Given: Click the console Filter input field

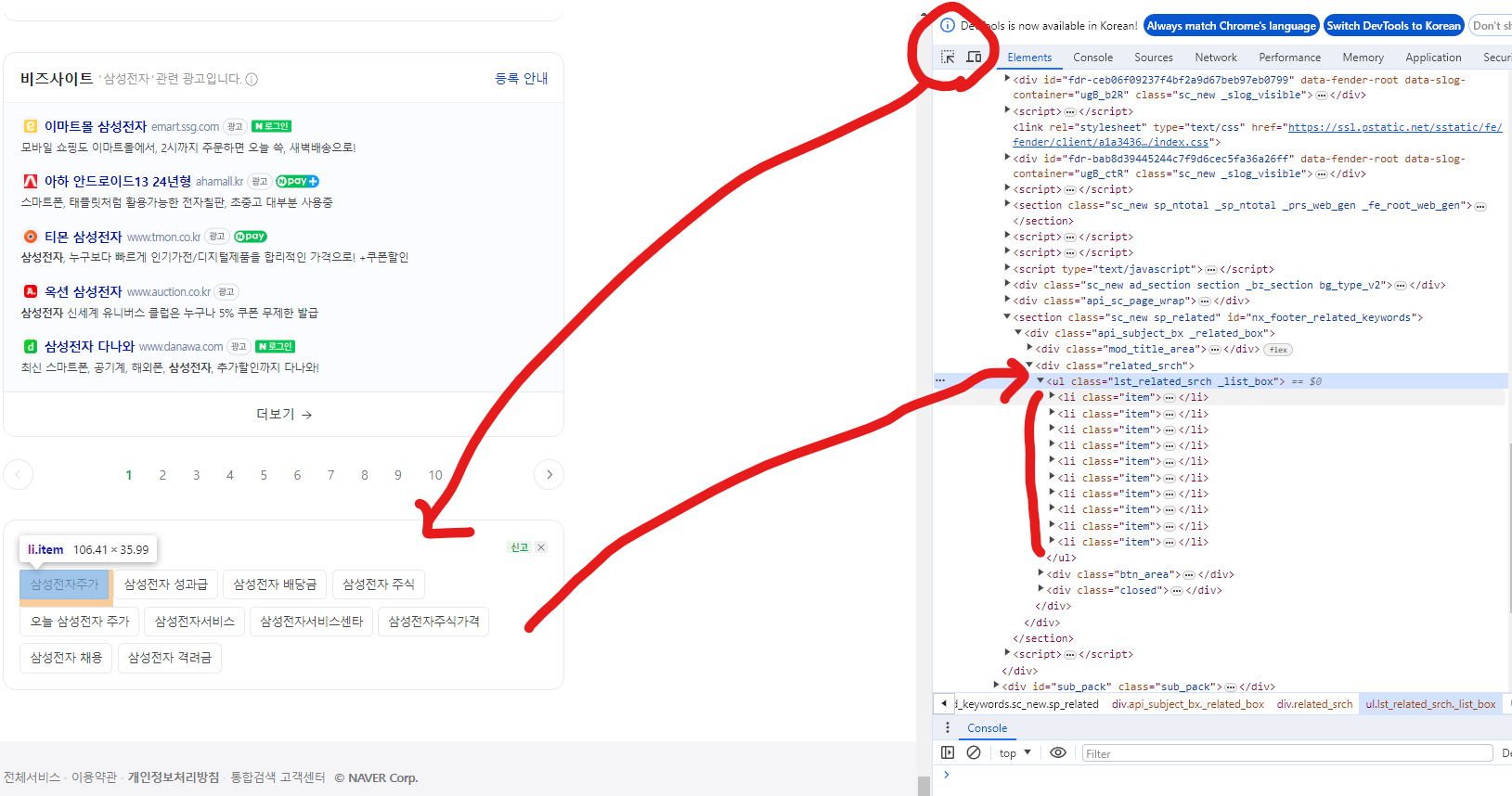Looking at the screenshot, I should pos(1286,753).
